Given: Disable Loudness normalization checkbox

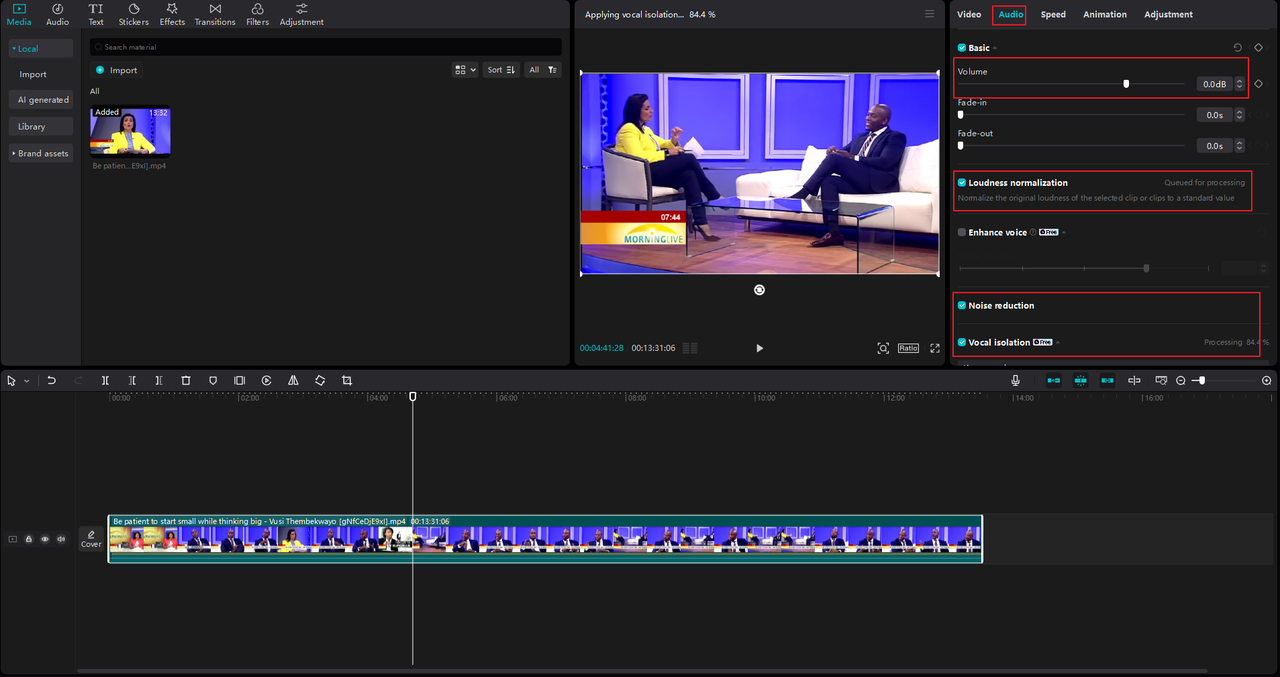Looking at the screenshot, I should tap(962, 183).
